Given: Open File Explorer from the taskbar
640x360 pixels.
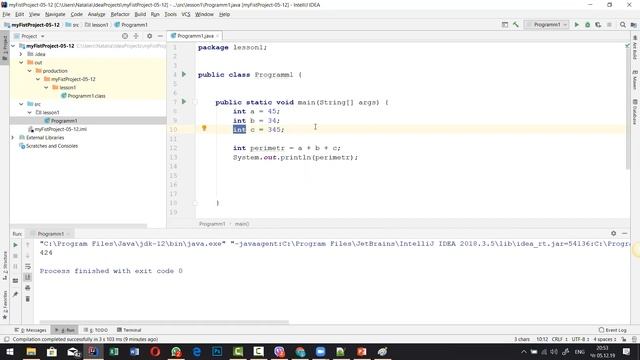Looking at the screenshot, I should 31,352.
